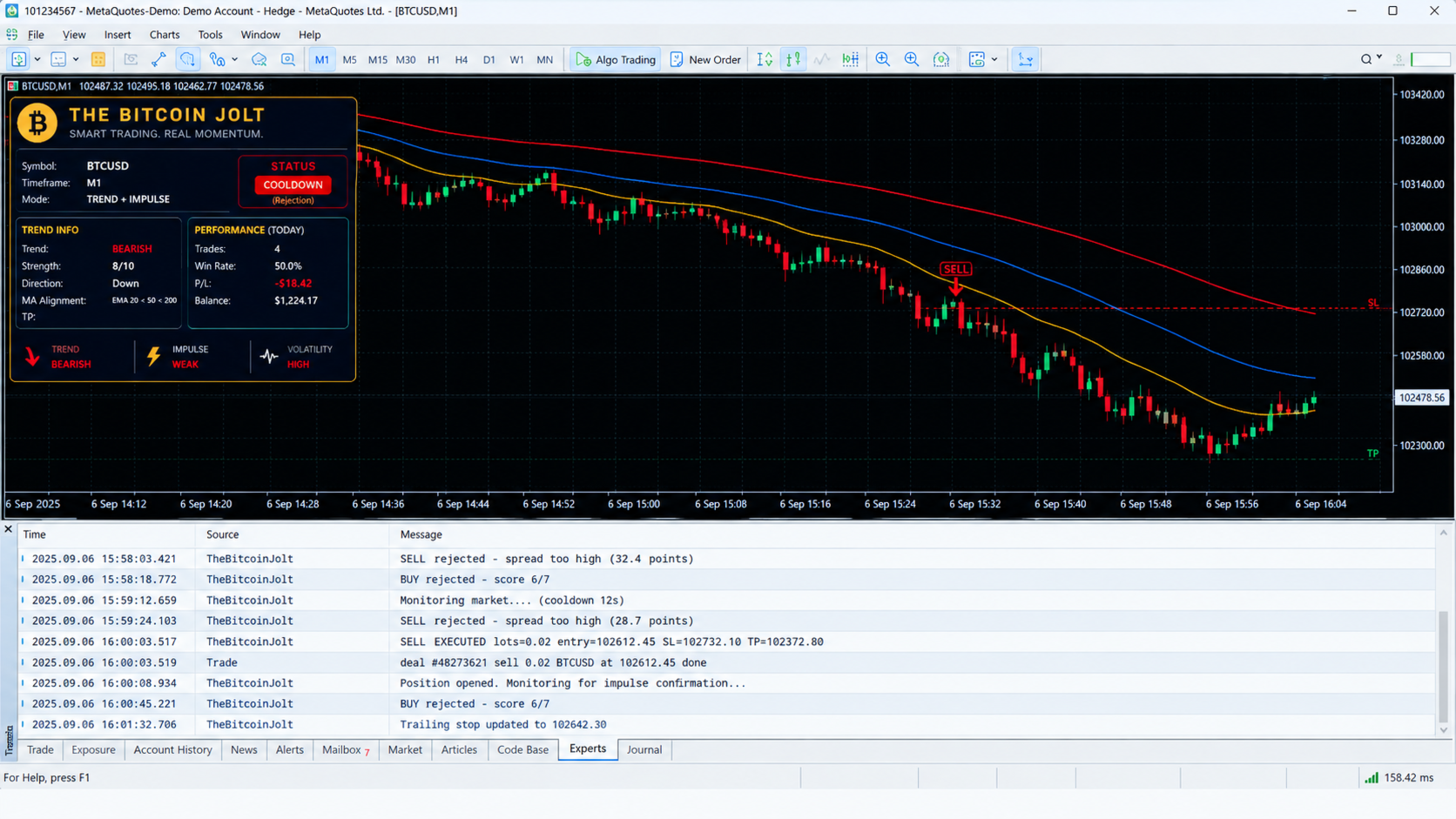Click the first zoom magnifier icon
Screen dimensions: 1456x819
(x=883, y=59)
